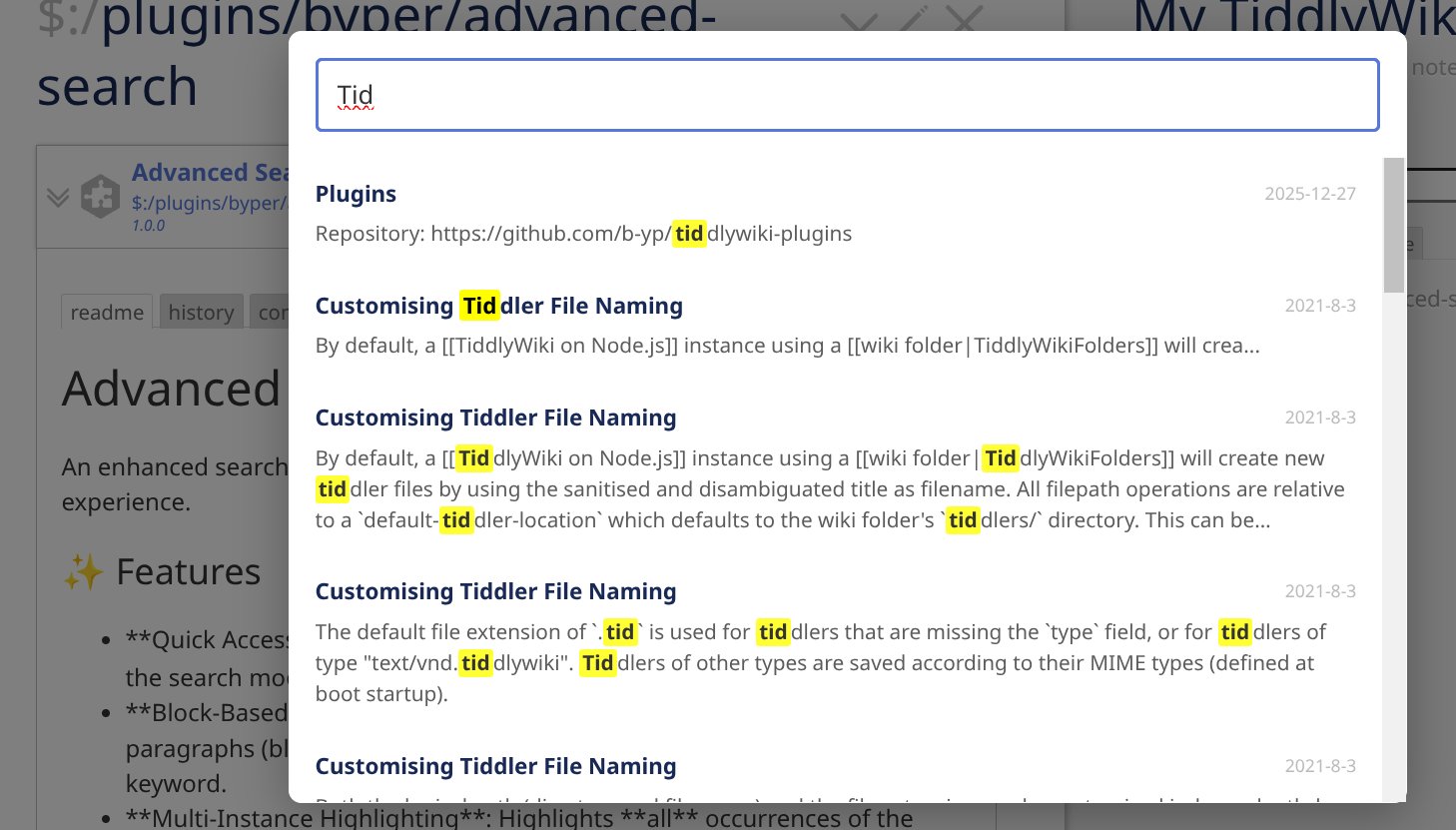The image size is (1456, 830).
Task: Select the partially hidden 'con' tab
Action: coord(272,313)
